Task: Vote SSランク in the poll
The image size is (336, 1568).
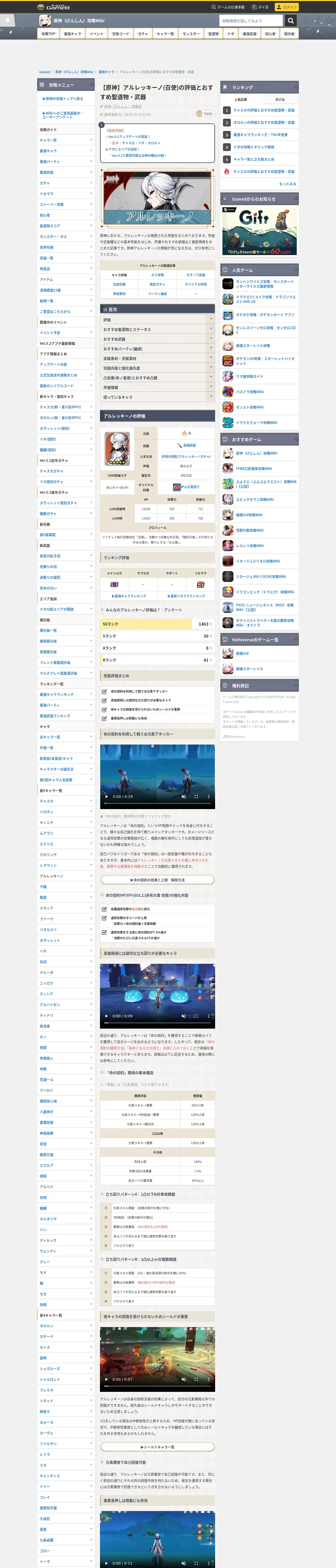Action: tap(157, 624)
